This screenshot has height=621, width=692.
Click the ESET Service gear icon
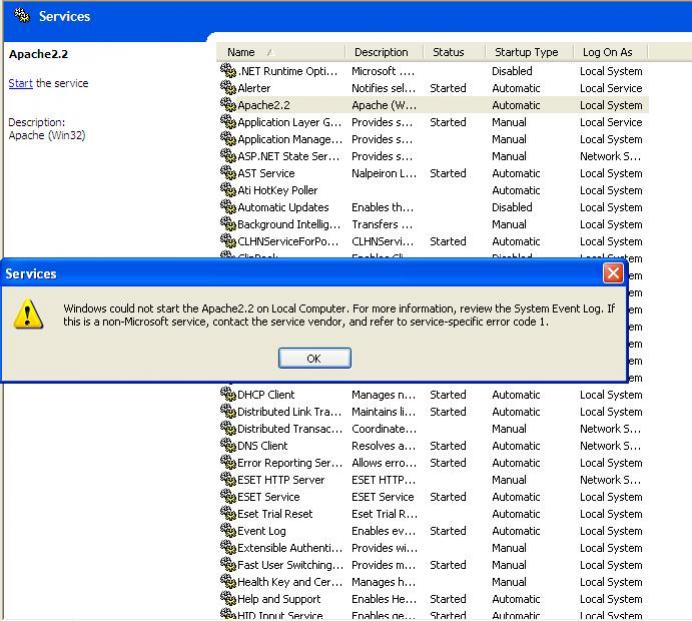click(x=228, y=497)
